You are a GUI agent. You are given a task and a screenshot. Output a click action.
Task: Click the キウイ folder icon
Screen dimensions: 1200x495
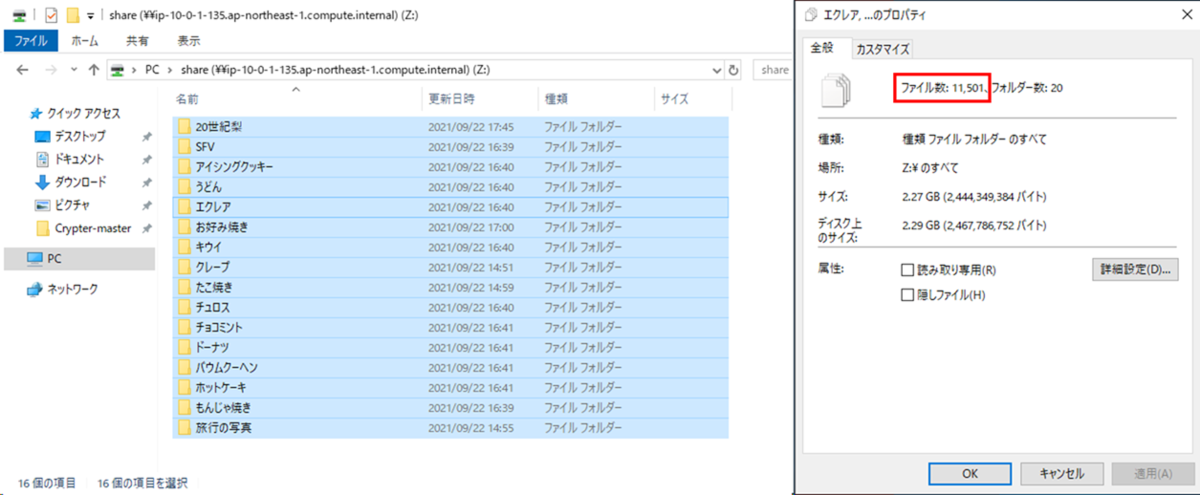184,247
